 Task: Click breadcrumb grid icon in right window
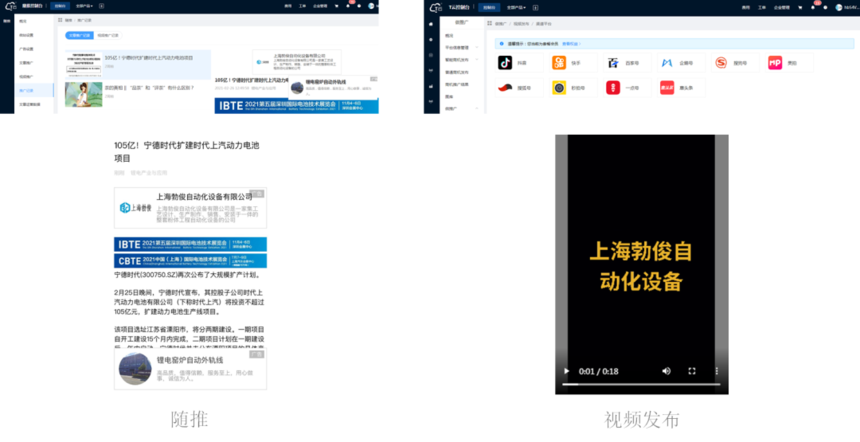tap(489, 24)
